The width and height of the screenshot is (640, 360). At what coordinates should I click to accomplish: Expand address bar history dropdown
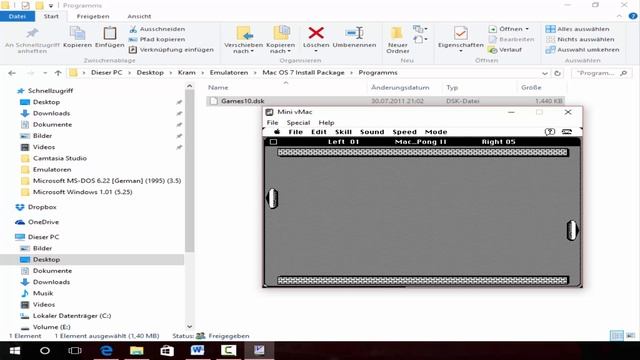(544, 73)
